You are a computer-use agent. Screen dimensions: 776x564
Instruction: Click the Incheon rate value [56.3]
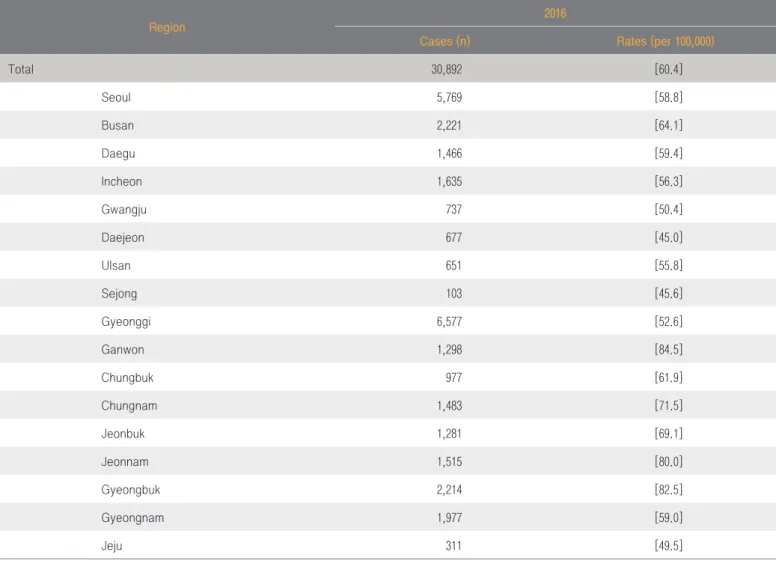click(668, 182)
